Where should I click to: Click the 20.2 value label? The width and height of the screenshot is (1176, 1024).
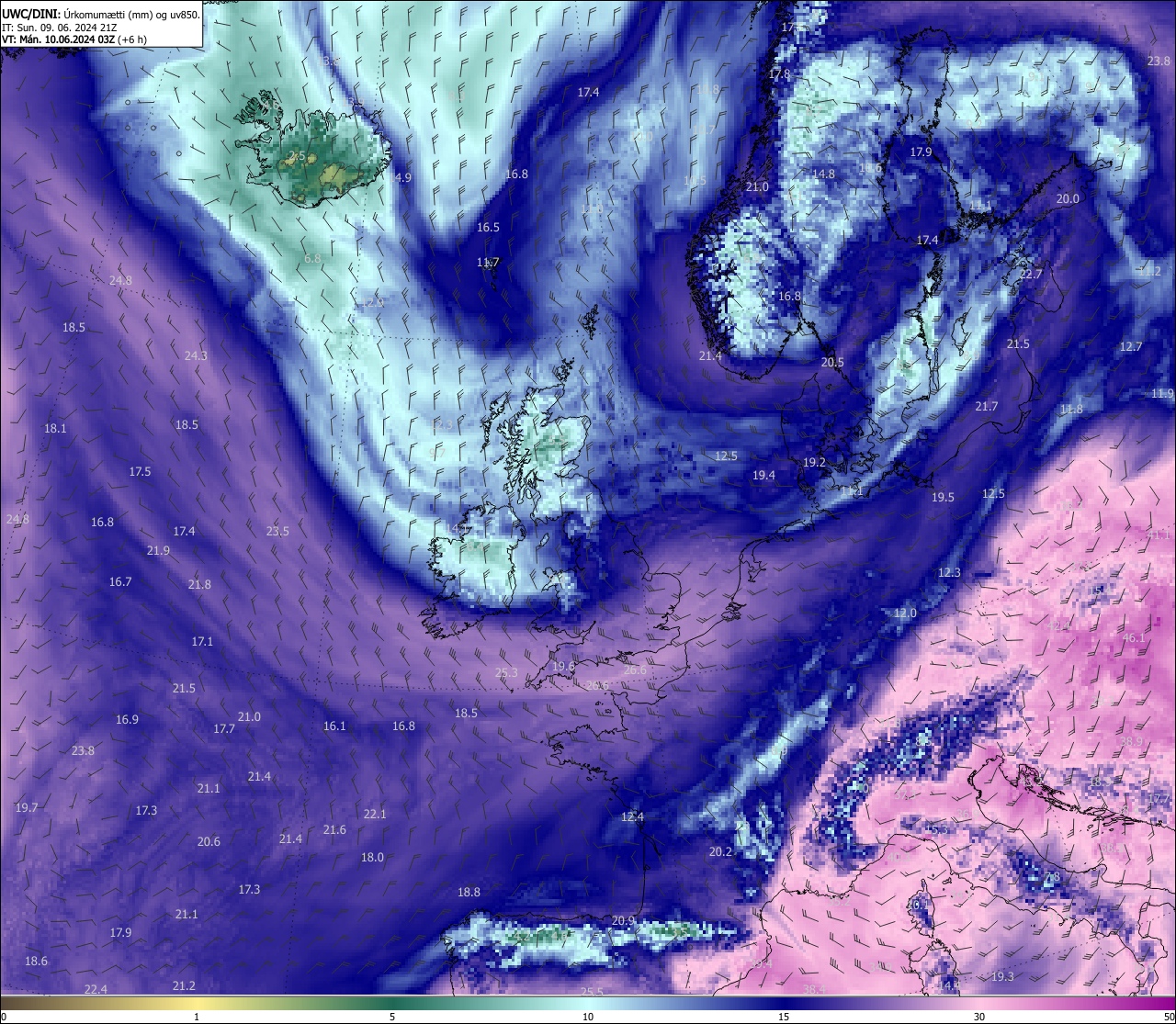point(720,851)
